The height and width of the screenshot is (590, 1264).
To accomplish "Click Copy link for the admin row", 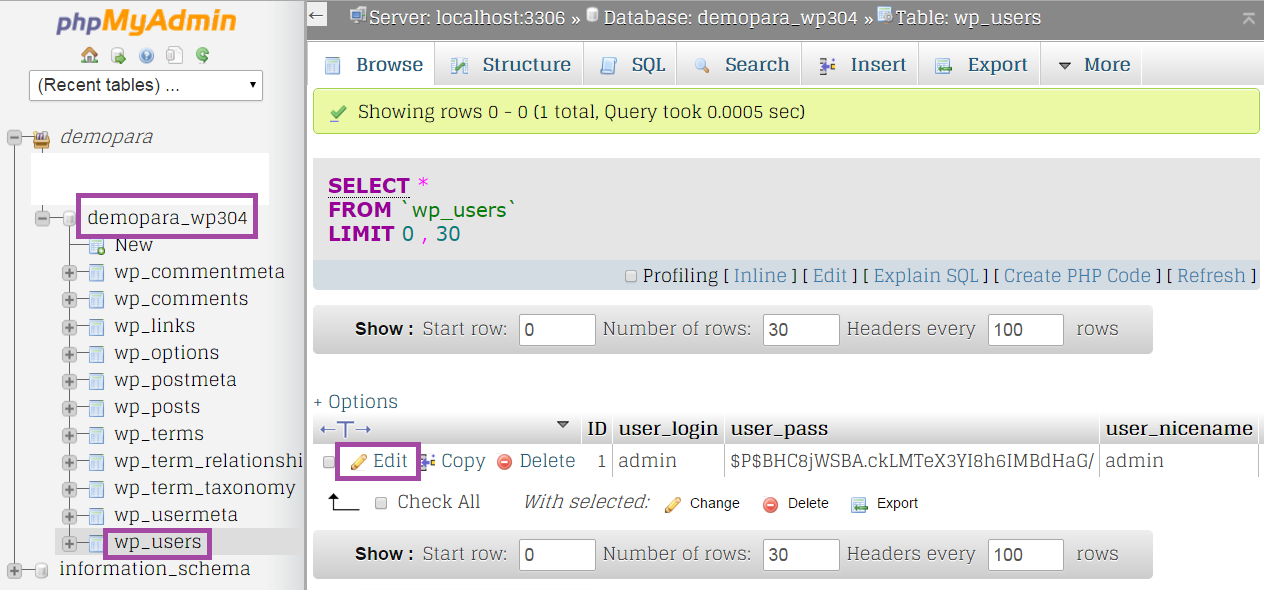I will [x=452, y=461].
